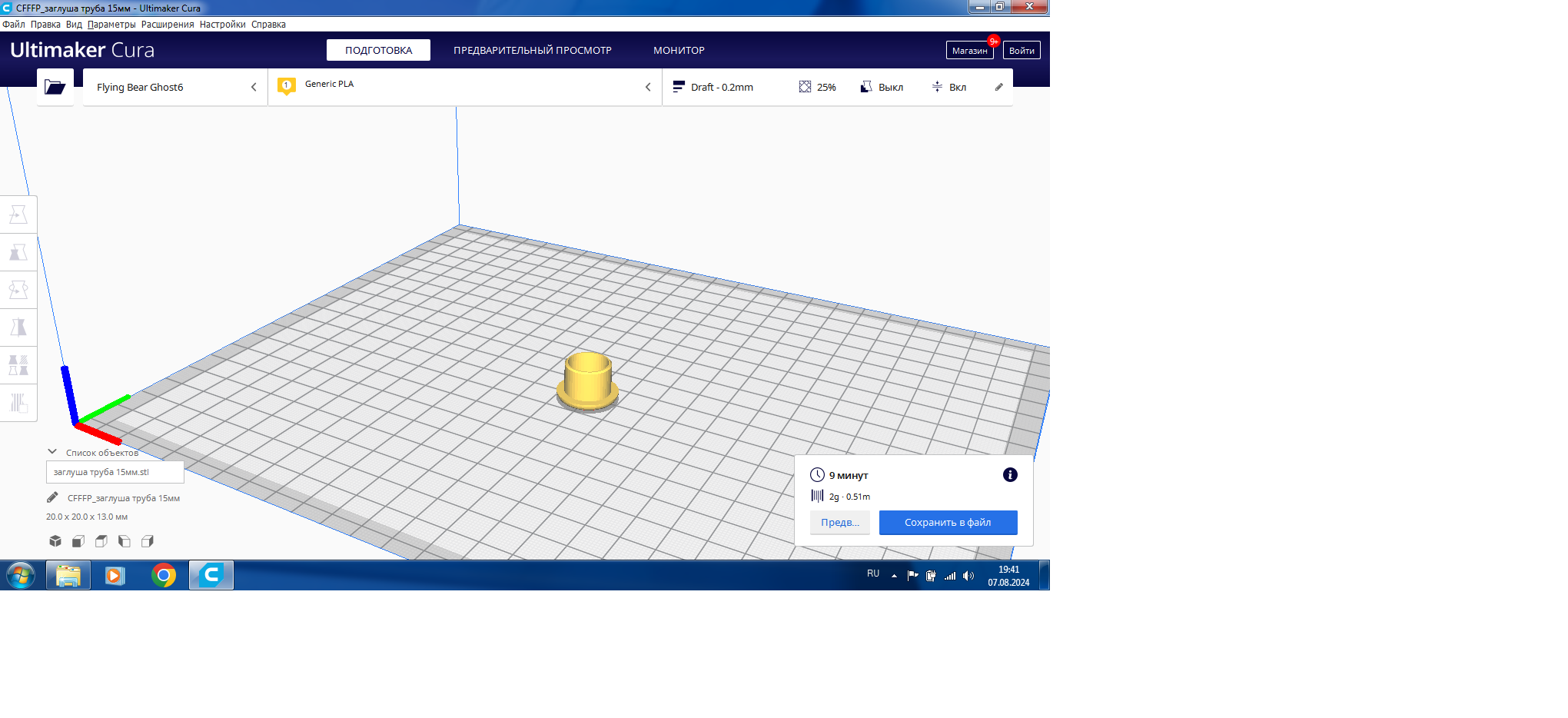1568x718 pixels.
Task: Show hidden system tray icons
Action: click(x=894, y=575)
